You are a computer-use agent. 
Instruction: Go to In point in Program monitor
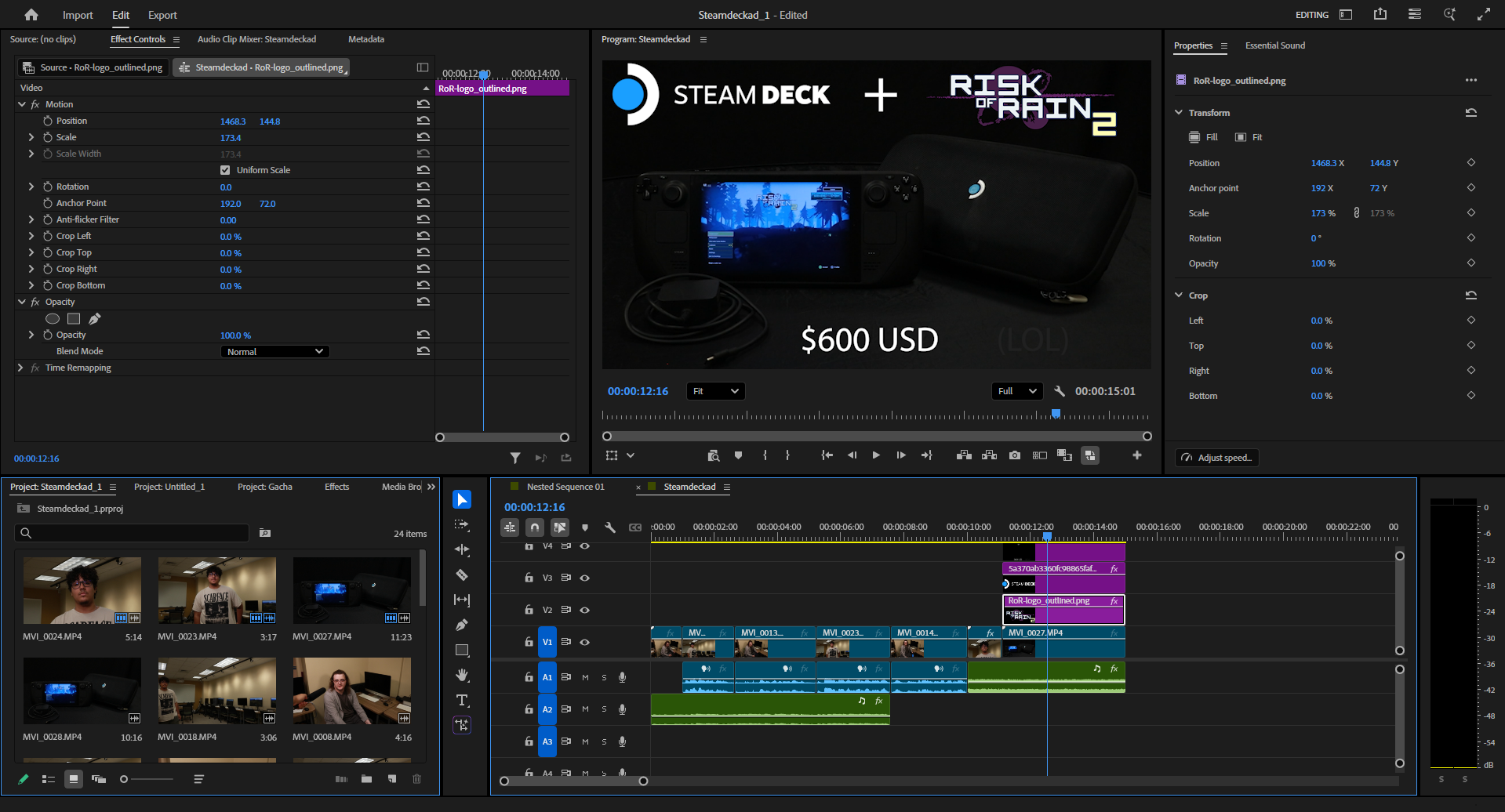(827, 455)
